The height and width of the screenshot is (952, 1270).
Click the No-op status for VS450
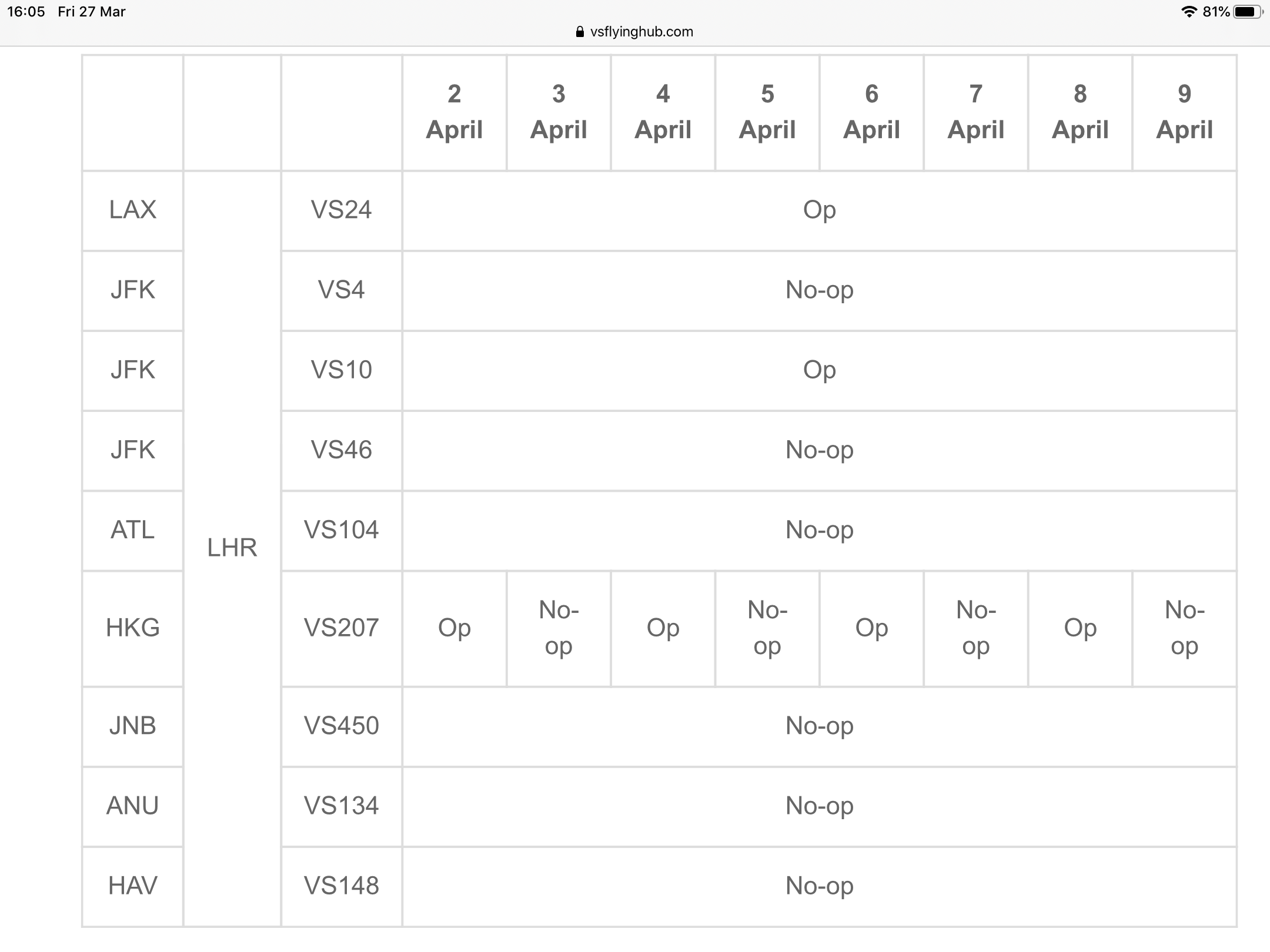(820, 726)
